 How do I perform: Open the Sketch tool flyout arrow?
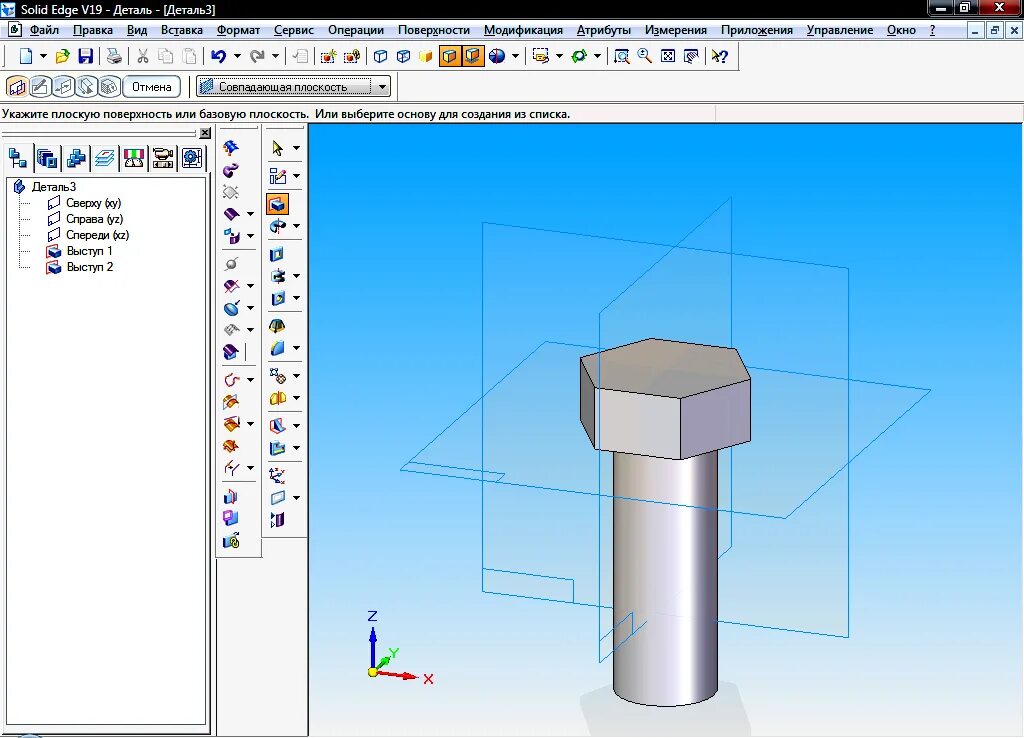tap(296, 176)
